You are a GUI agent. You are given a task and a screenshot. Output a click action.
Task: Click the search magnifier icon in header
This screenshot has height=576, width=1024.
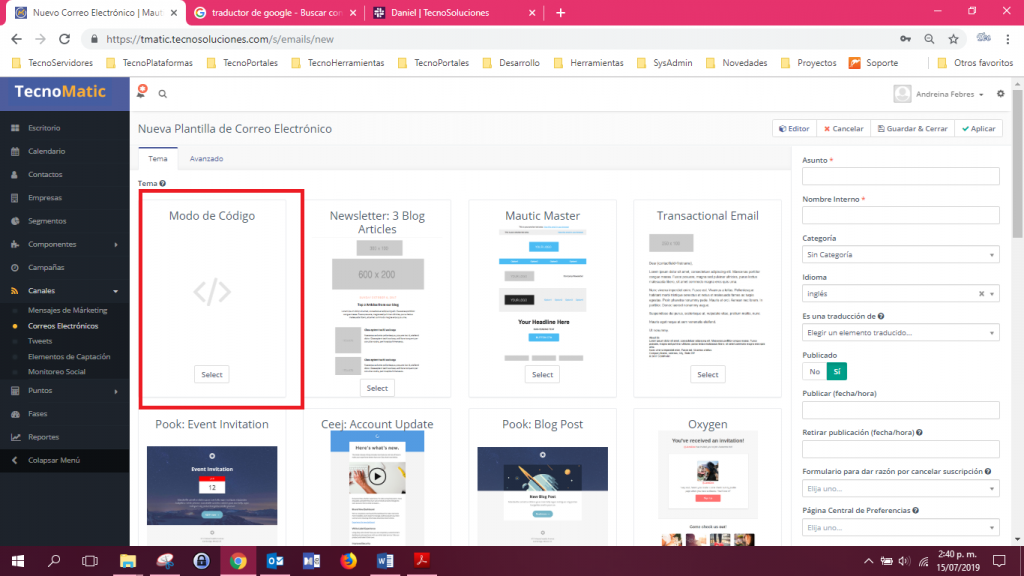click(163, 94)
